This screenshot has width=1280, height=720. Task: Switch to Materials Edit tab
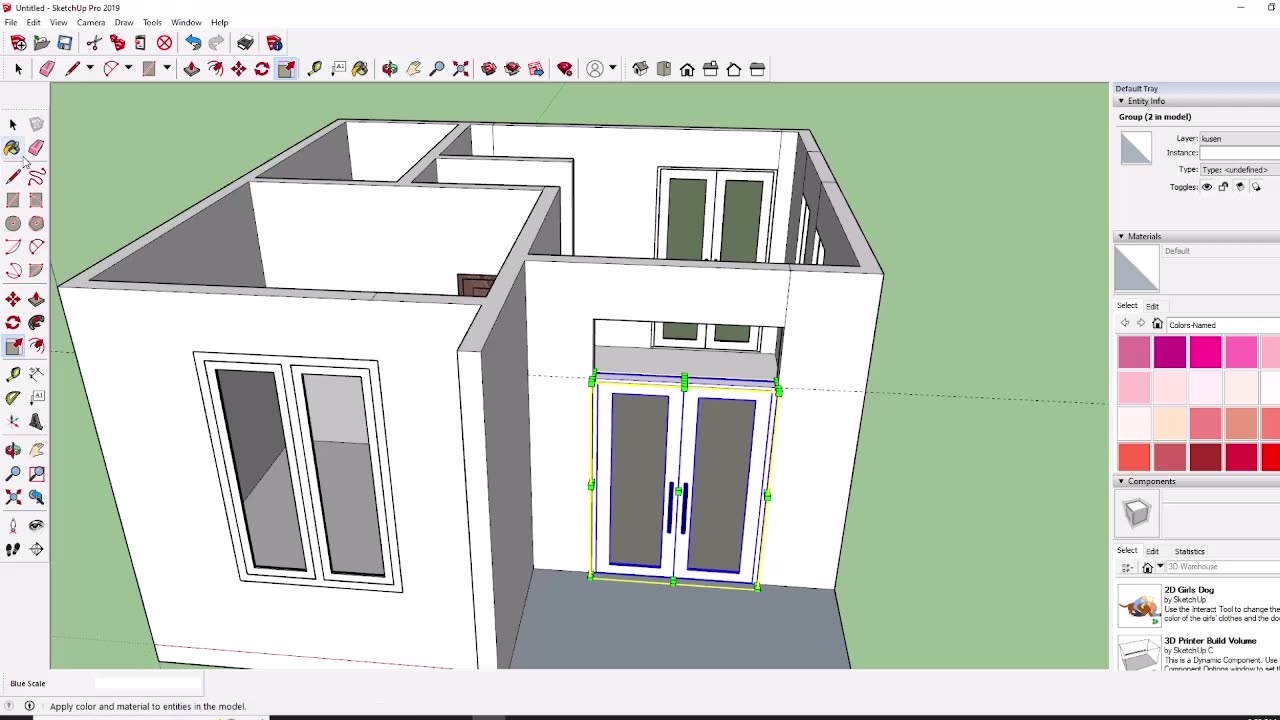(x=1152, y=306)
